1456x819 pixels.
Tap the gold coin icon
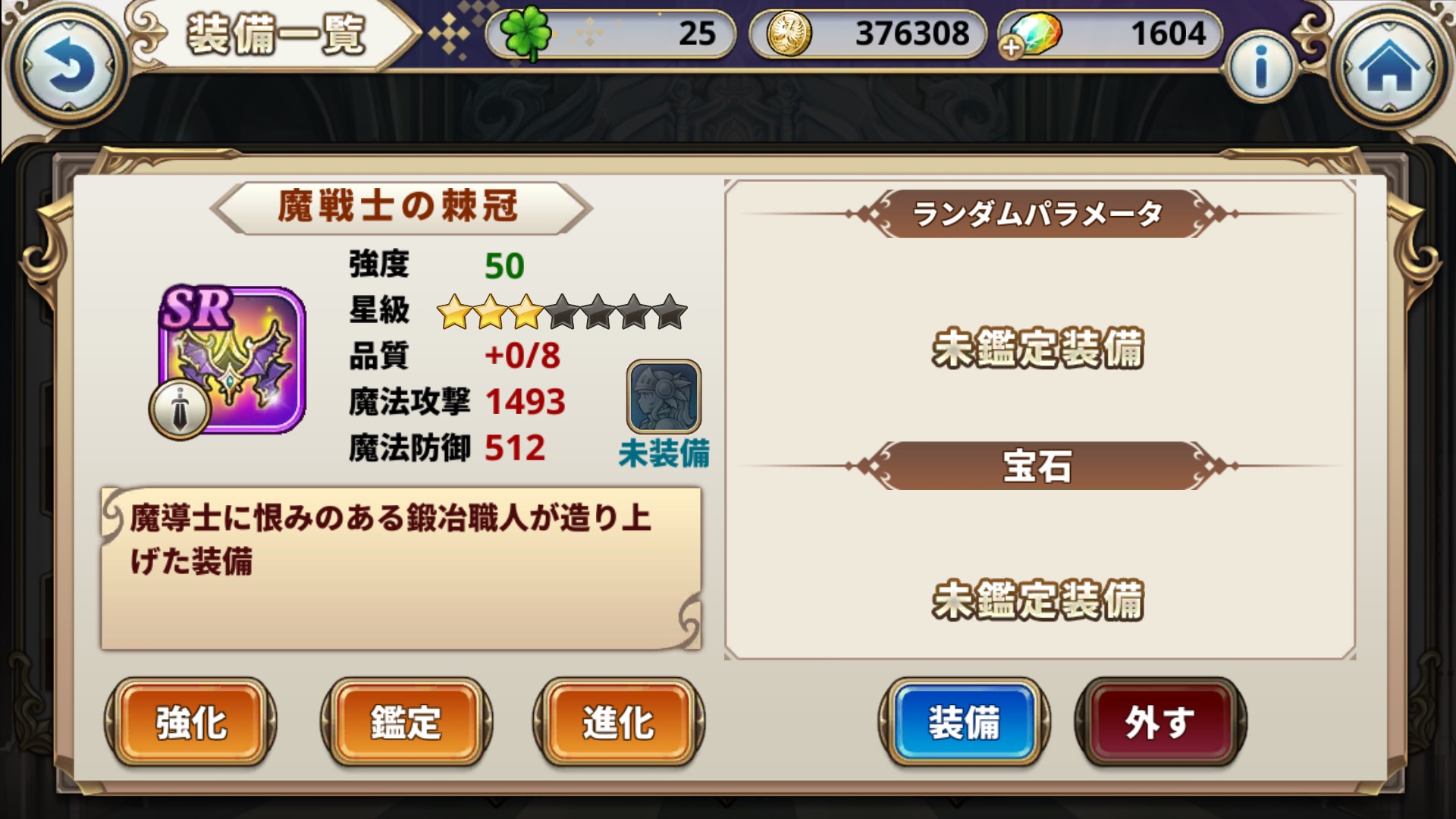(789, 34)
